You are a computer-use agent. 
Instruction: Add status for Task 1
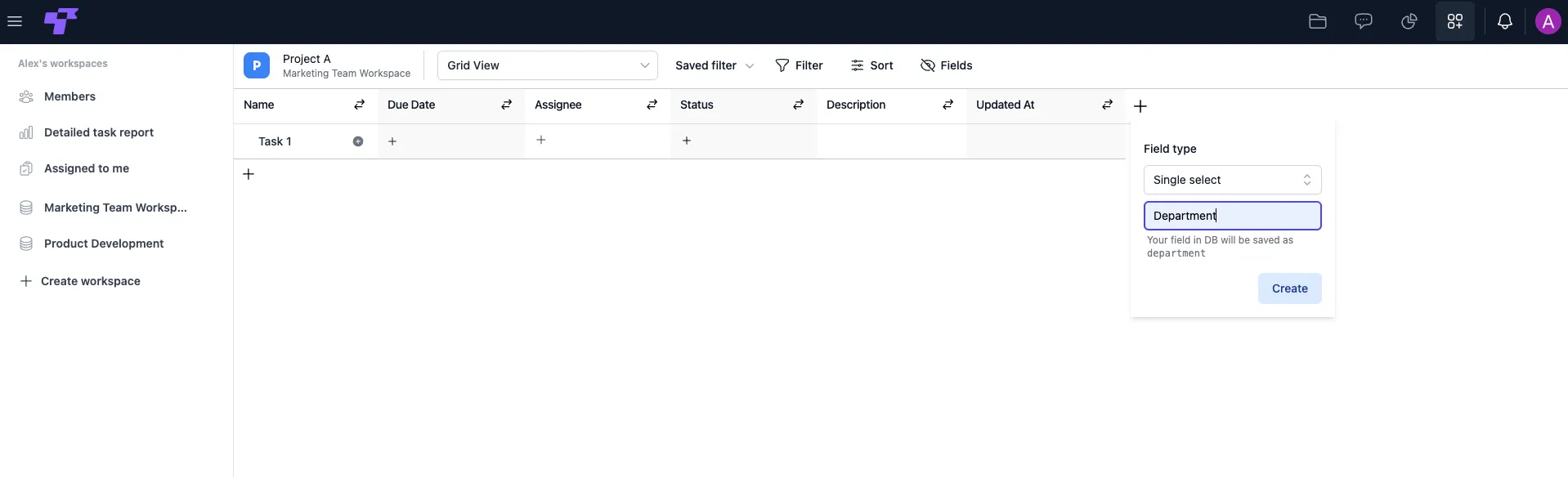tap(687, 141)
